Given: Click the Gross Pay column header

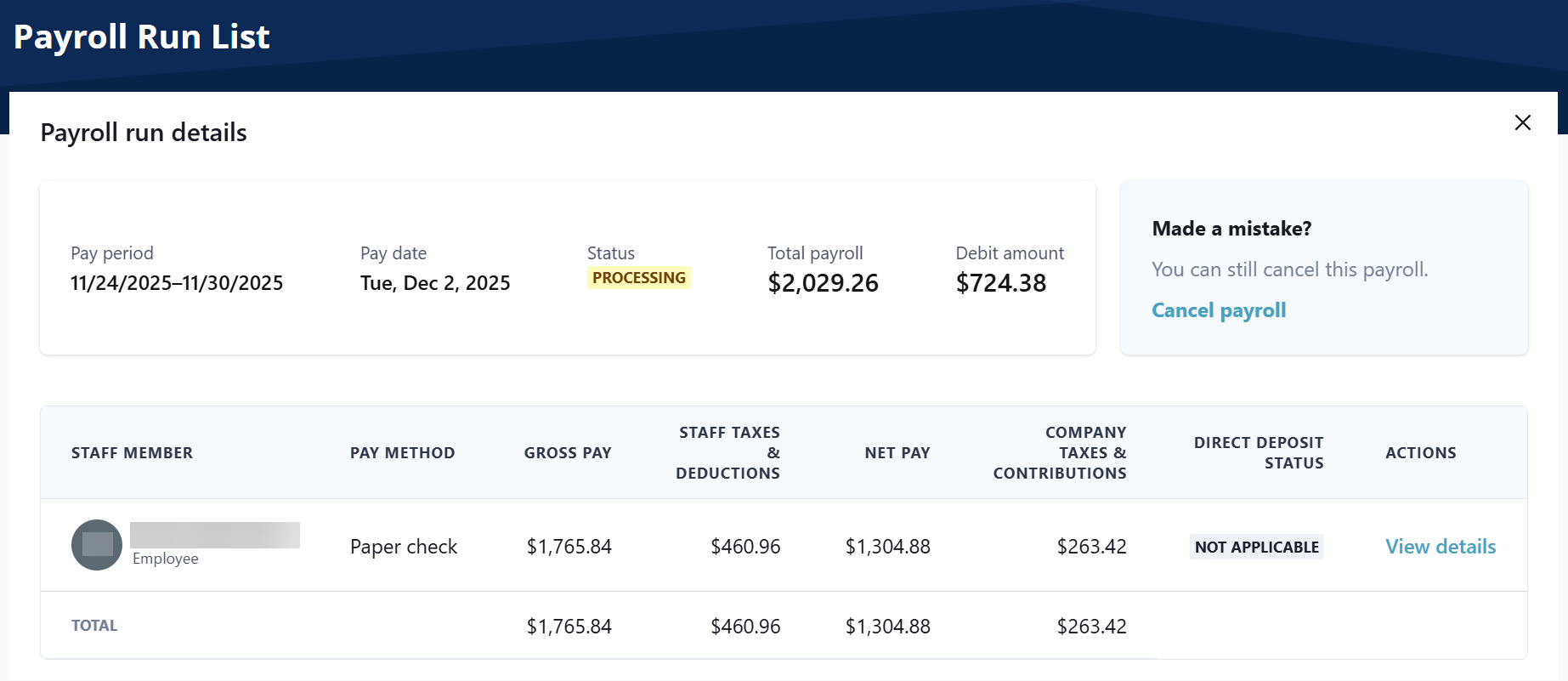Looking at the screenshot, I should point(567,453).
